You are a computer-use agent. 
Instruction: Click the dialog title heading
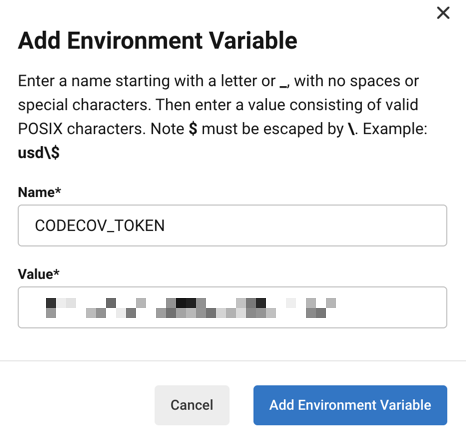coord(158,40)
